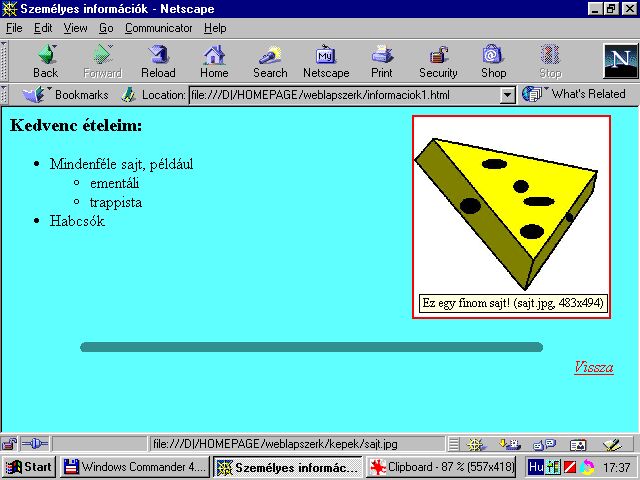Open the Navigator component bar icon
640x480 pixels.
pyautogui.click(x=476, y=444)
